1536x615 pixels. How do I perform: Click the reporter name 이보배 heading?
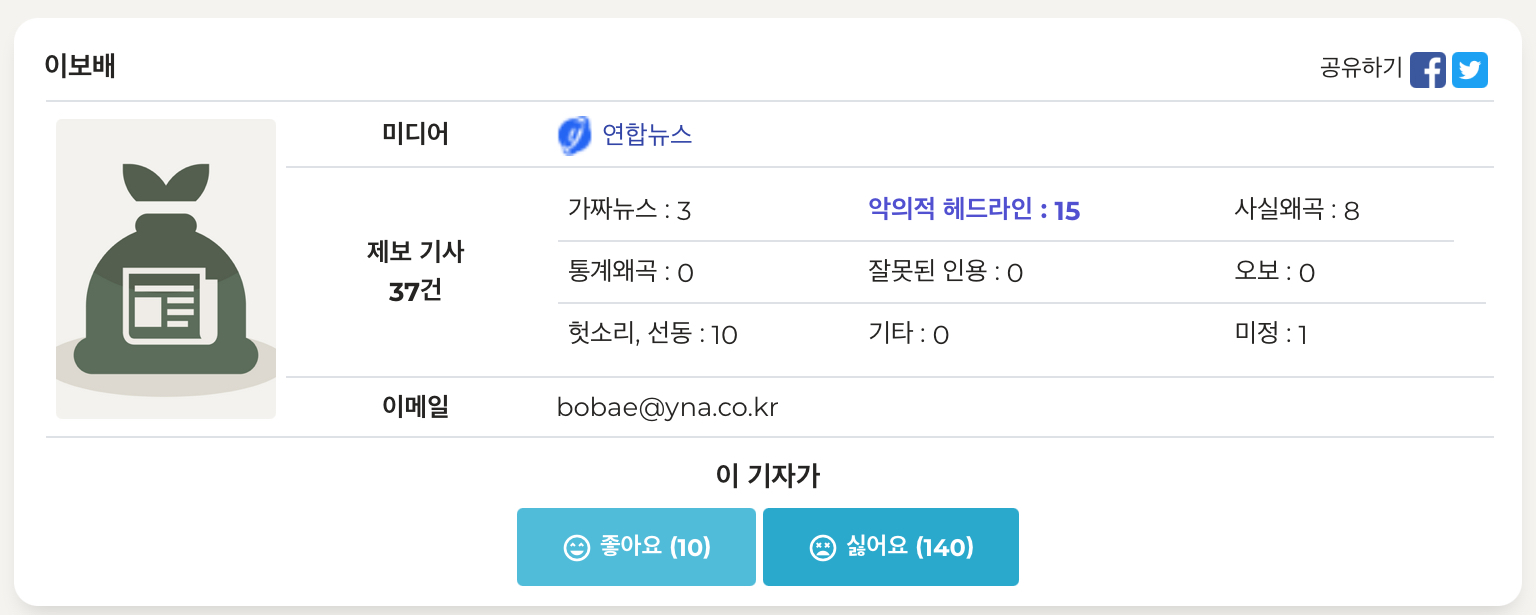[80, 66]
